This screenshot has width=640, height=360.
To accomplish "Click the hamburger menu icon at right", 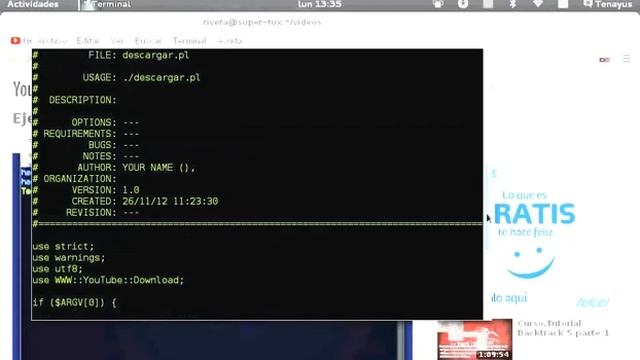I will (x=627, y=59).
